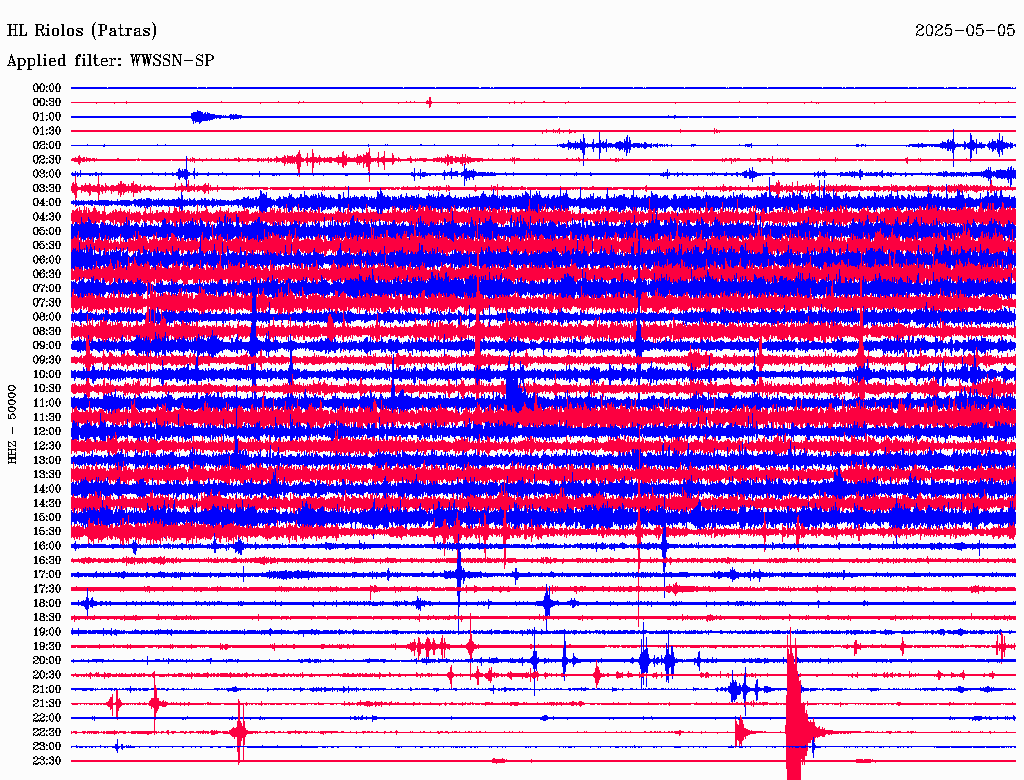Click the '14:00' time label
The image size is (1024, 780).
click(47, 489)
